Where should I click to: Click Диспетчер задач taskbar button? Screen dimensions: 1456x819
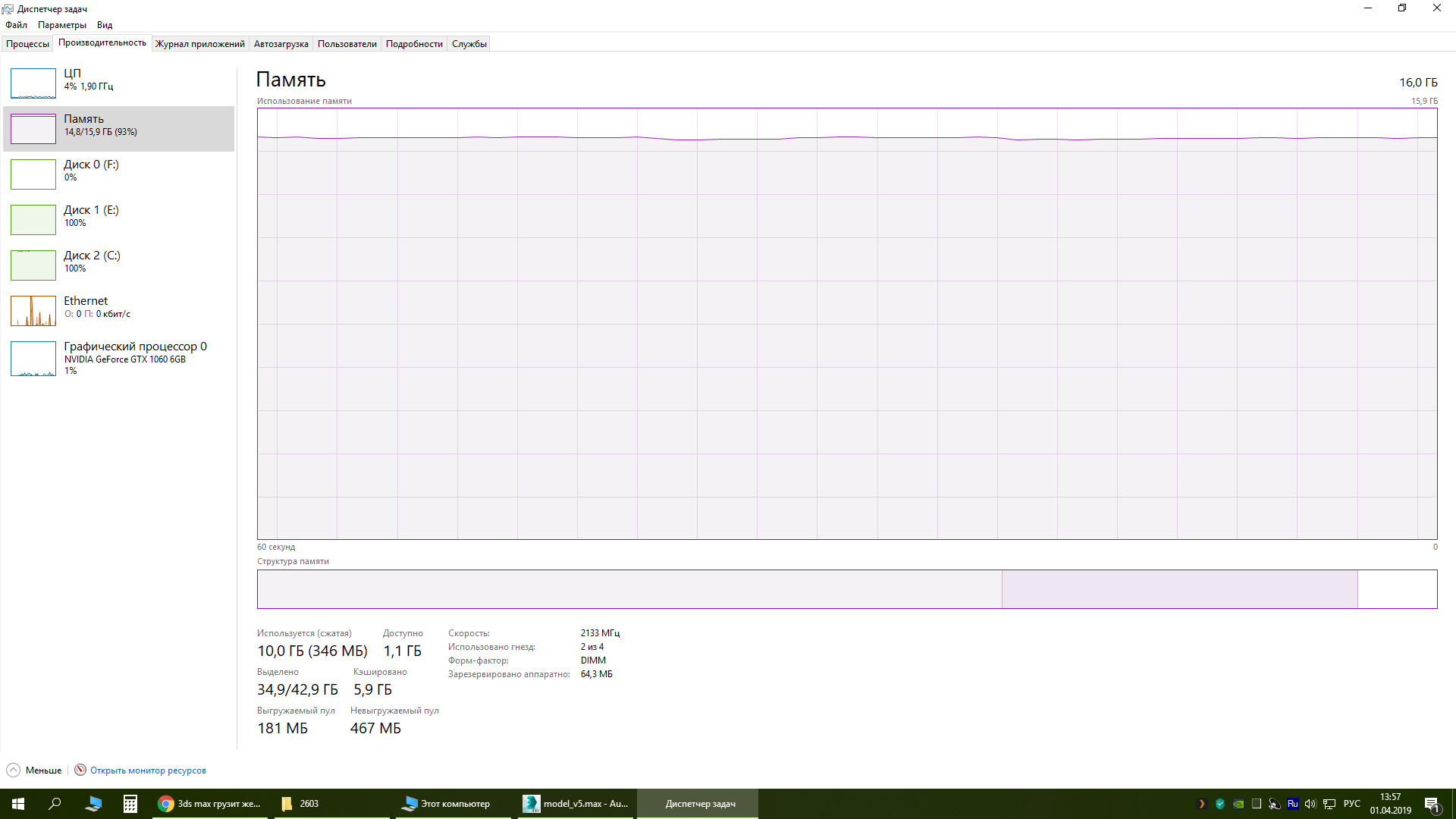pyautogui.click(x=698, y=804)
